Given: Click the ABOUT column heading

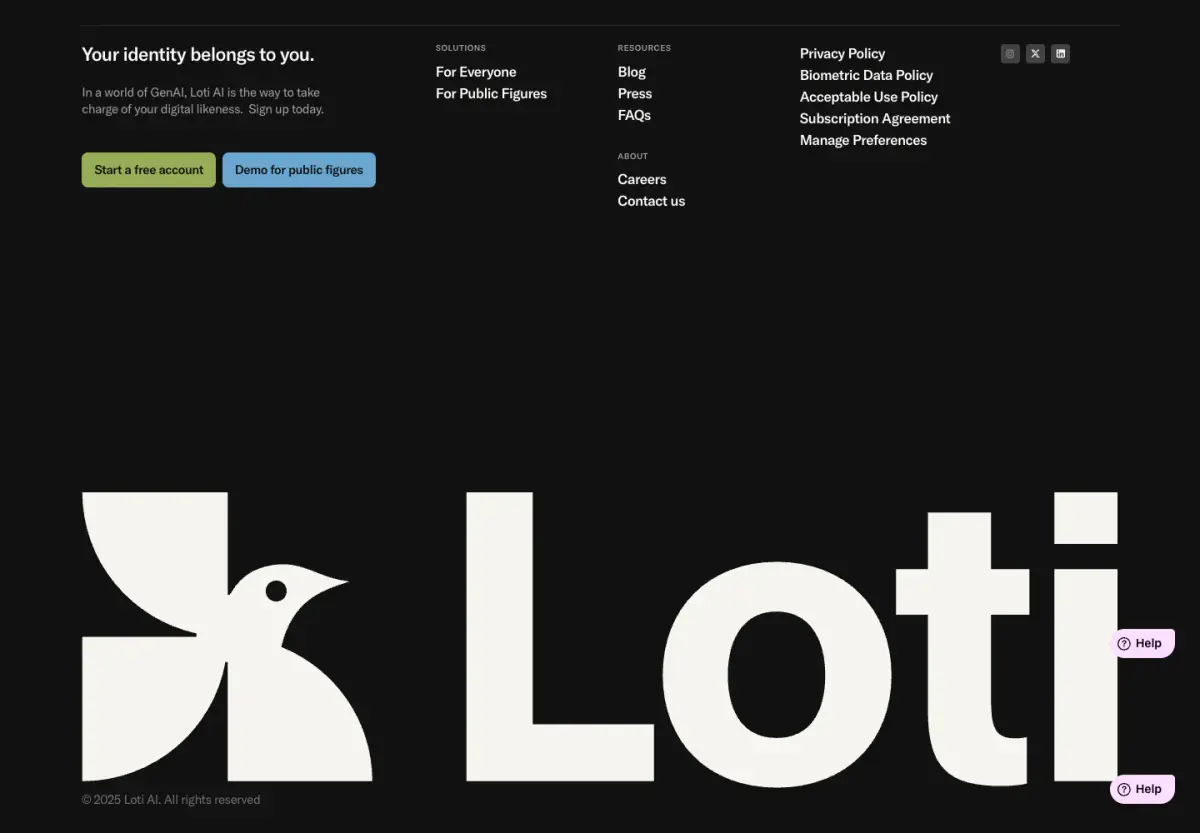Looking at the screenshot, I should click(x=633, y=156).
